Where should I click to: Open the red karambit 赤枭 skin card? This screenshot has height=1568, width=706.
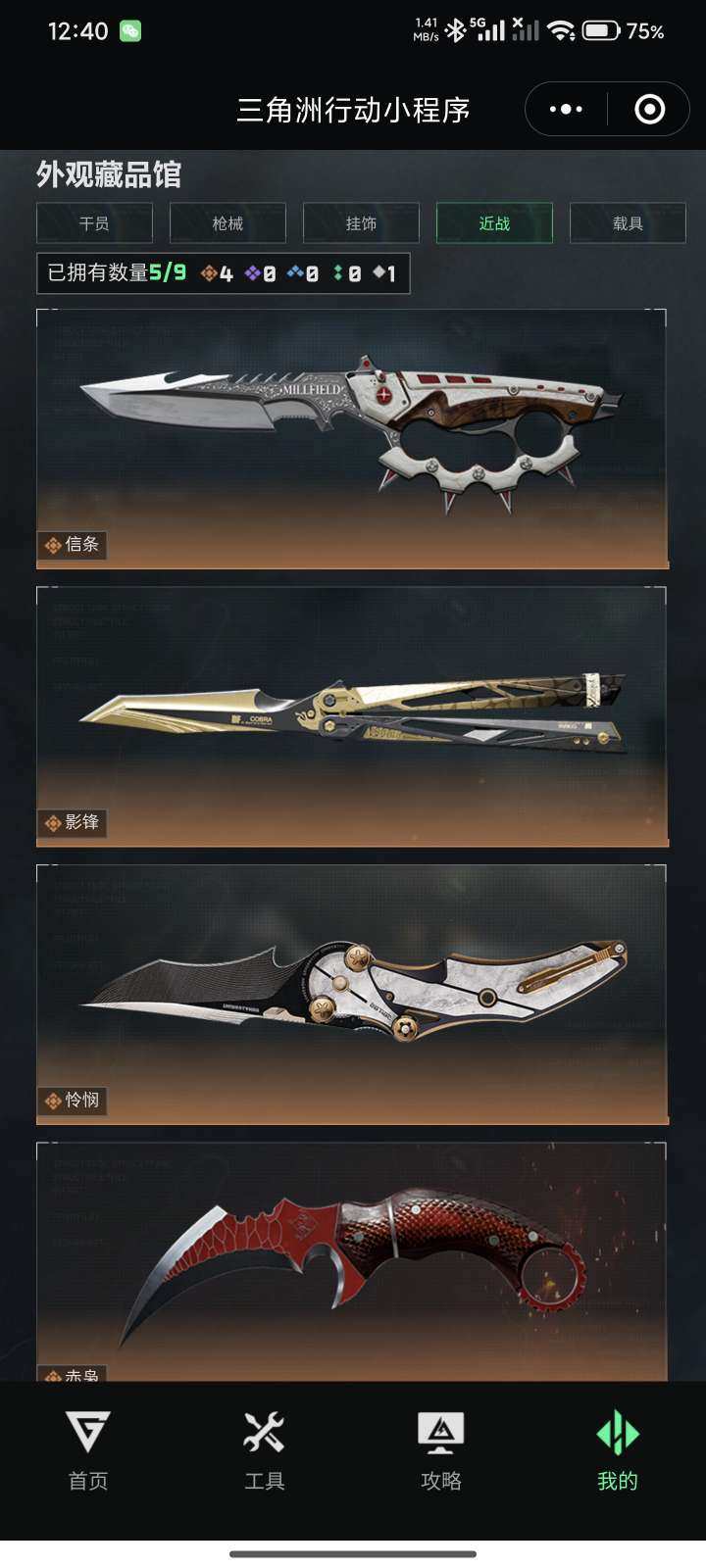352,1261
